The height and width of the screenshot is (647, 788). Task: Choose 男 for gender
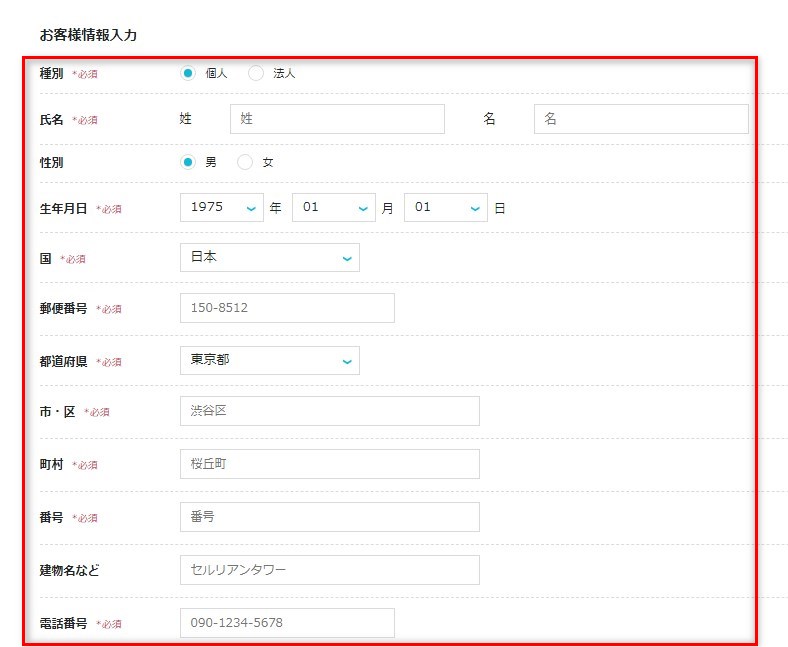188,162
